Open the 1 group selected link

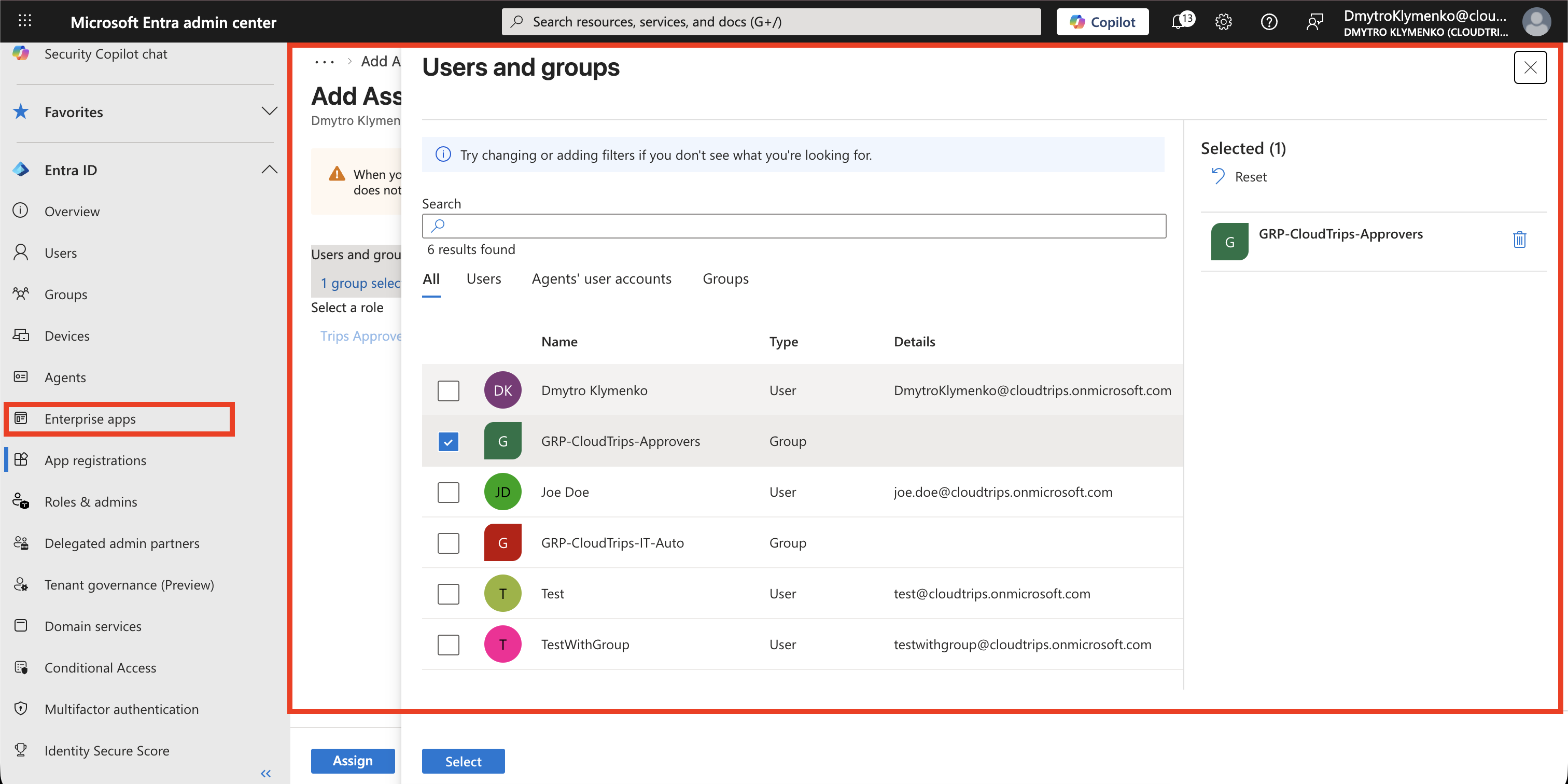coord(360,283)
